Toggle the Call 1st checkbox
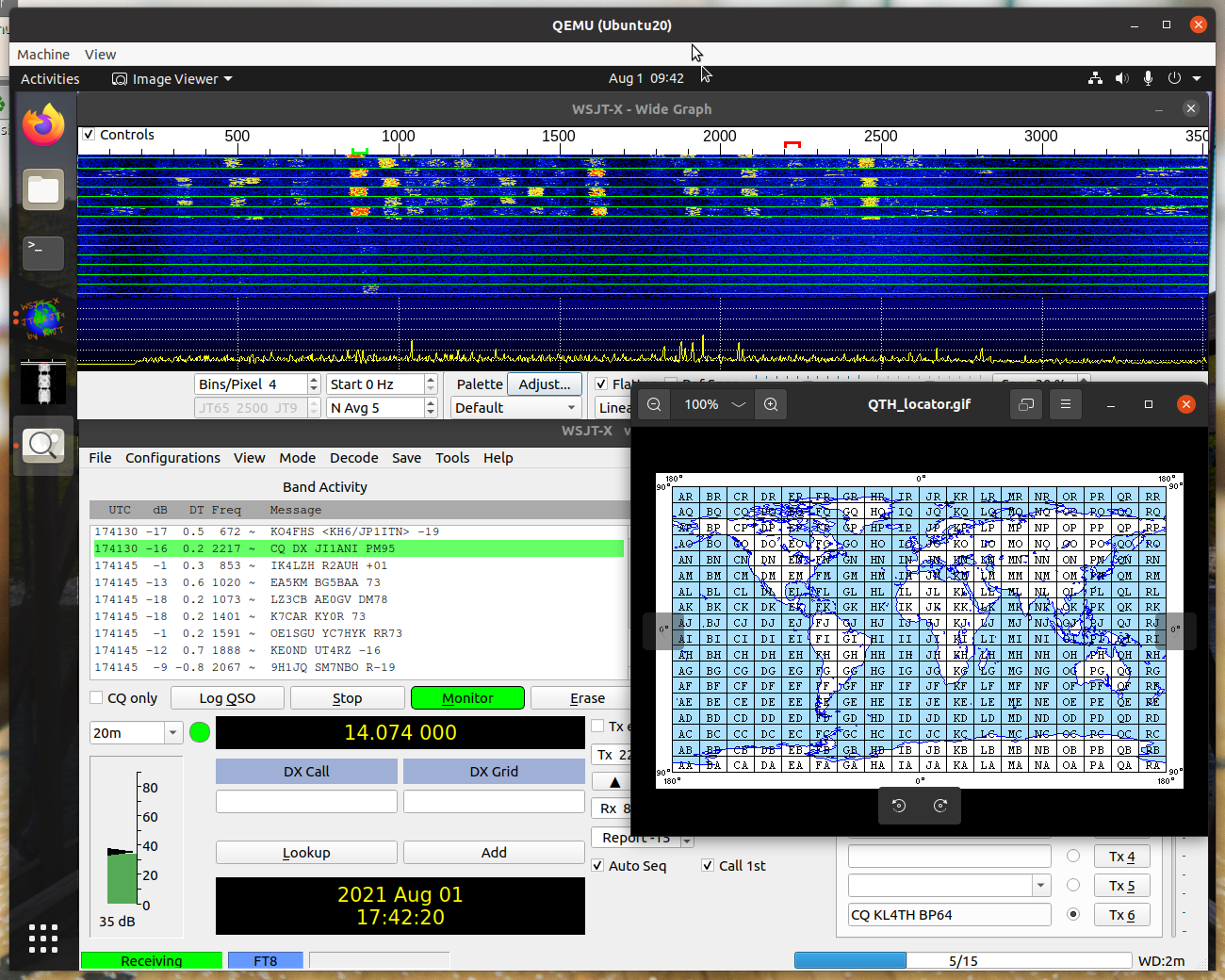The height and width of the screenshot is (980, 1225). tap(708, 866)
